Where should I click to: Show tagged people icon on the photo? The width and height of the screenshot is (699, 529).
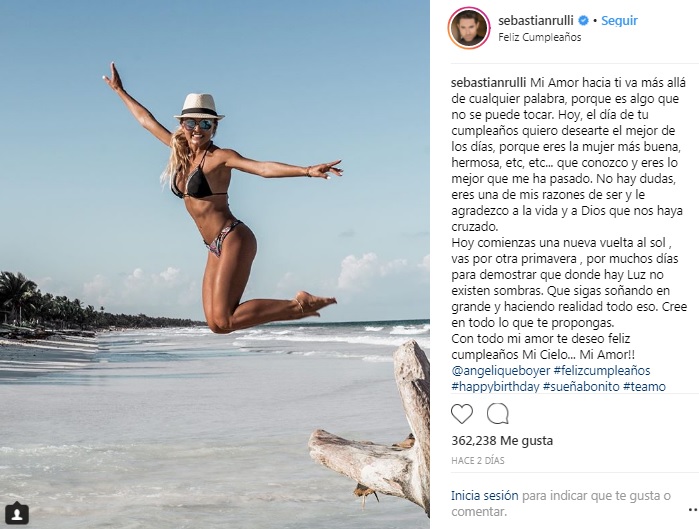point(17,514)
